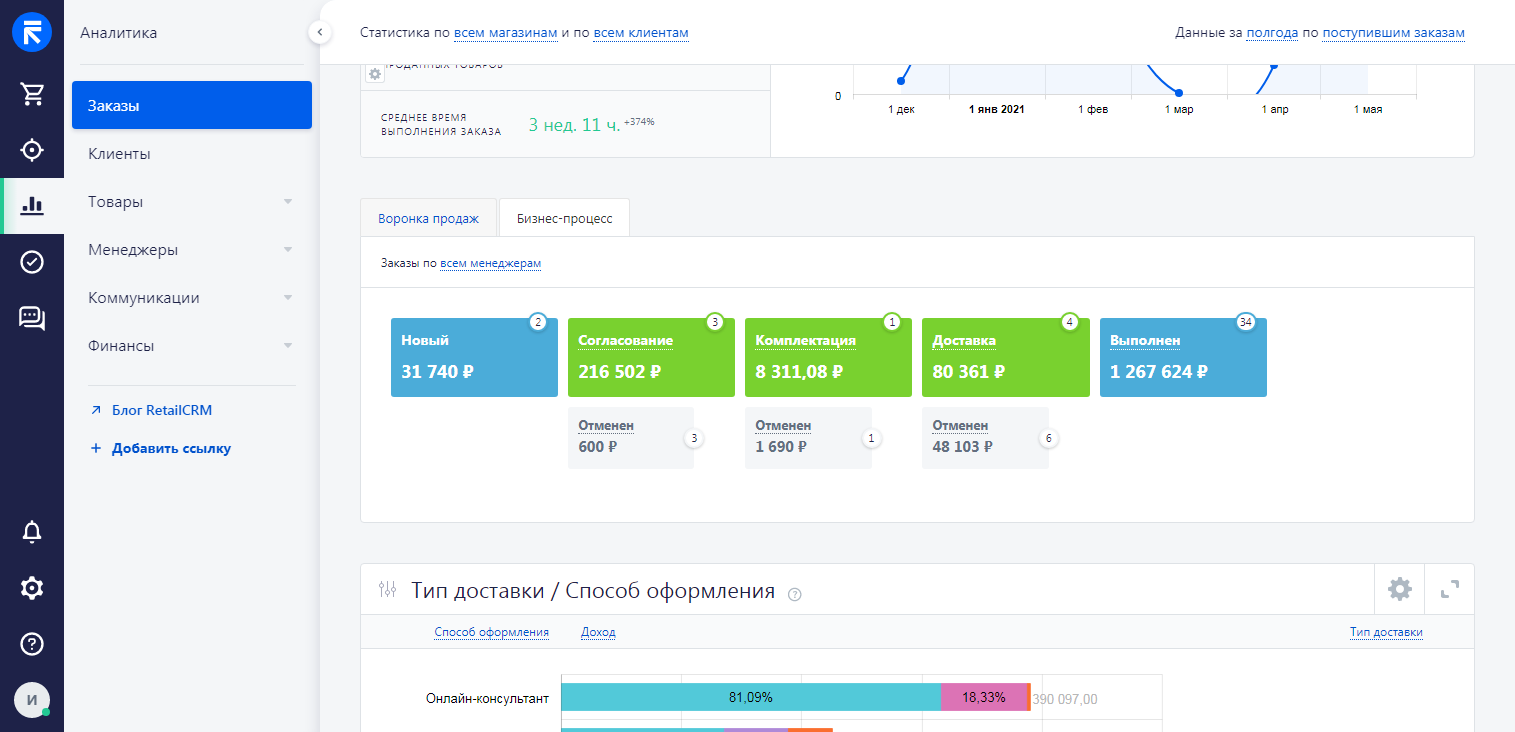Expand the Менеджеры menu section
The height and width of the screenshot is (732, 1515).
(x=287, y=250)
